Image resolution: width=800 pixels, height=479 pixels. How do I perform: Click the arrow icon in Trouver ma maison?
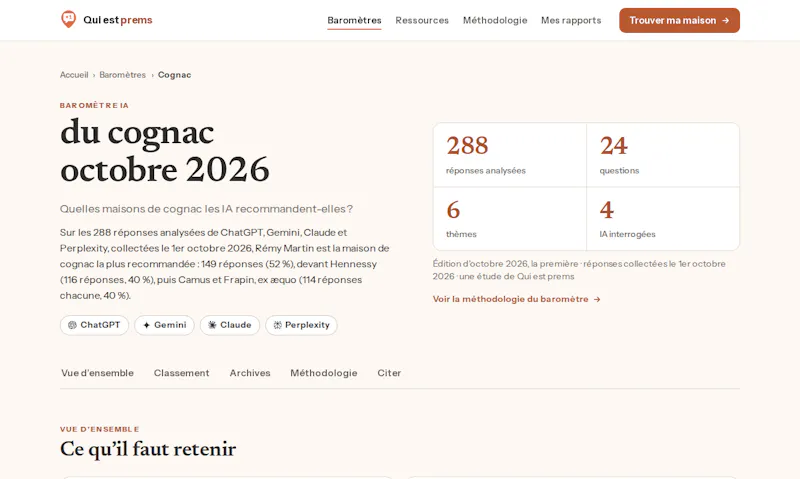tap(726, 20)
